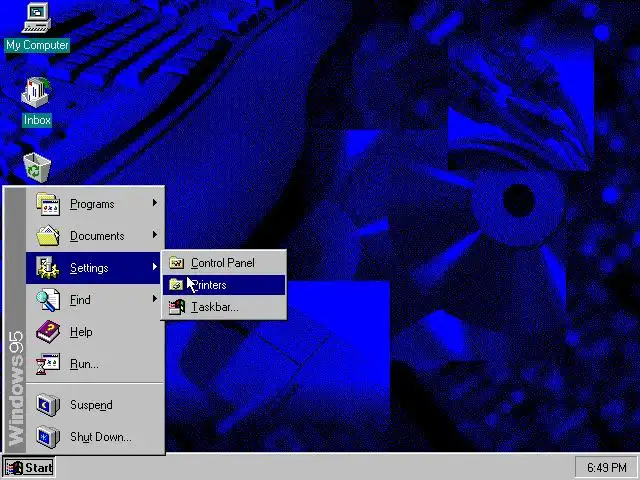Click the Suspend moon monitor icon
This screenshot has height=480, width=640.
click(x=48, y=404)
